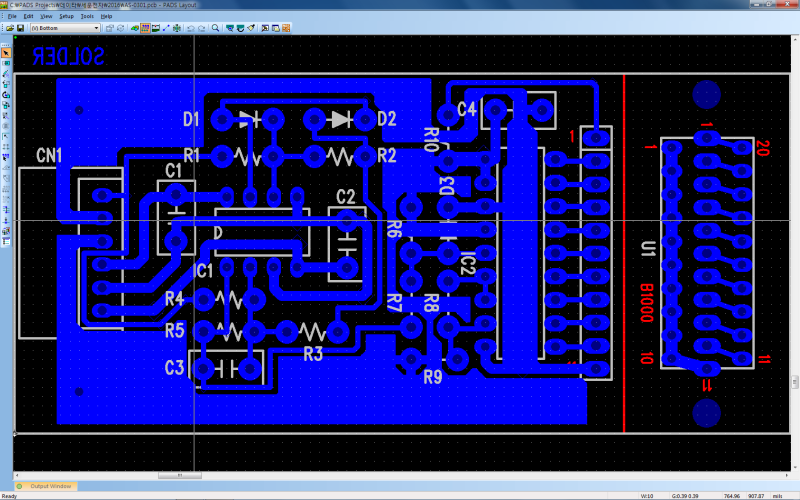Select the D2 diode label
800x500 pixels.
[x=387, y=119]
